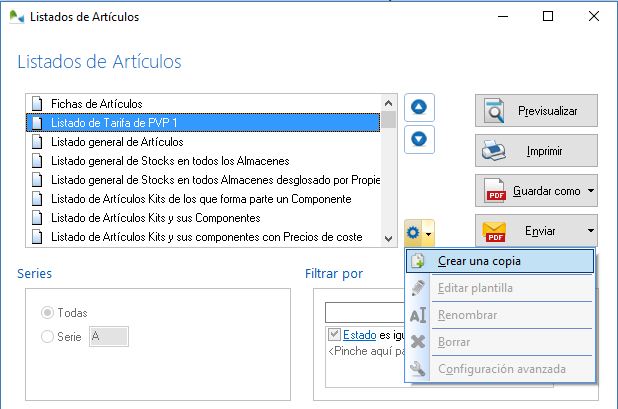Open the Enviar dropdown arrow
Viewport: 618px width, 409px height.
(x=591, y=231)
